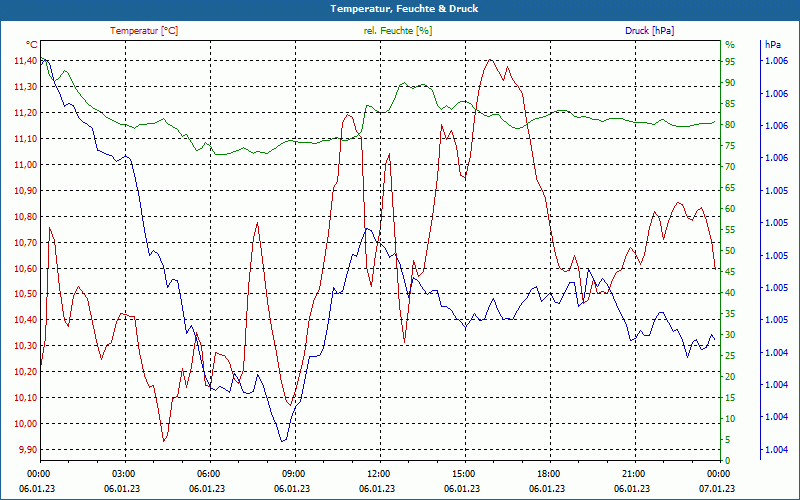This screenshot has height=500, width=800.
Task: Click the green '5' on humidity axis
Action: tap(728, 440)
